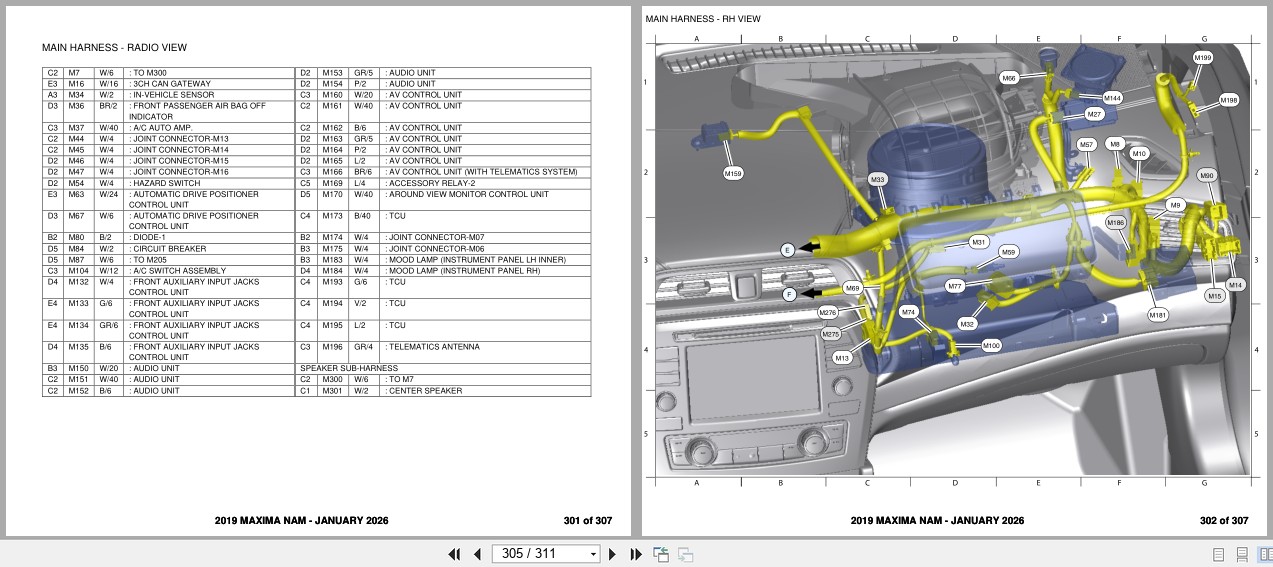Click the M27 connector label in diagram

pos(1094,115)
